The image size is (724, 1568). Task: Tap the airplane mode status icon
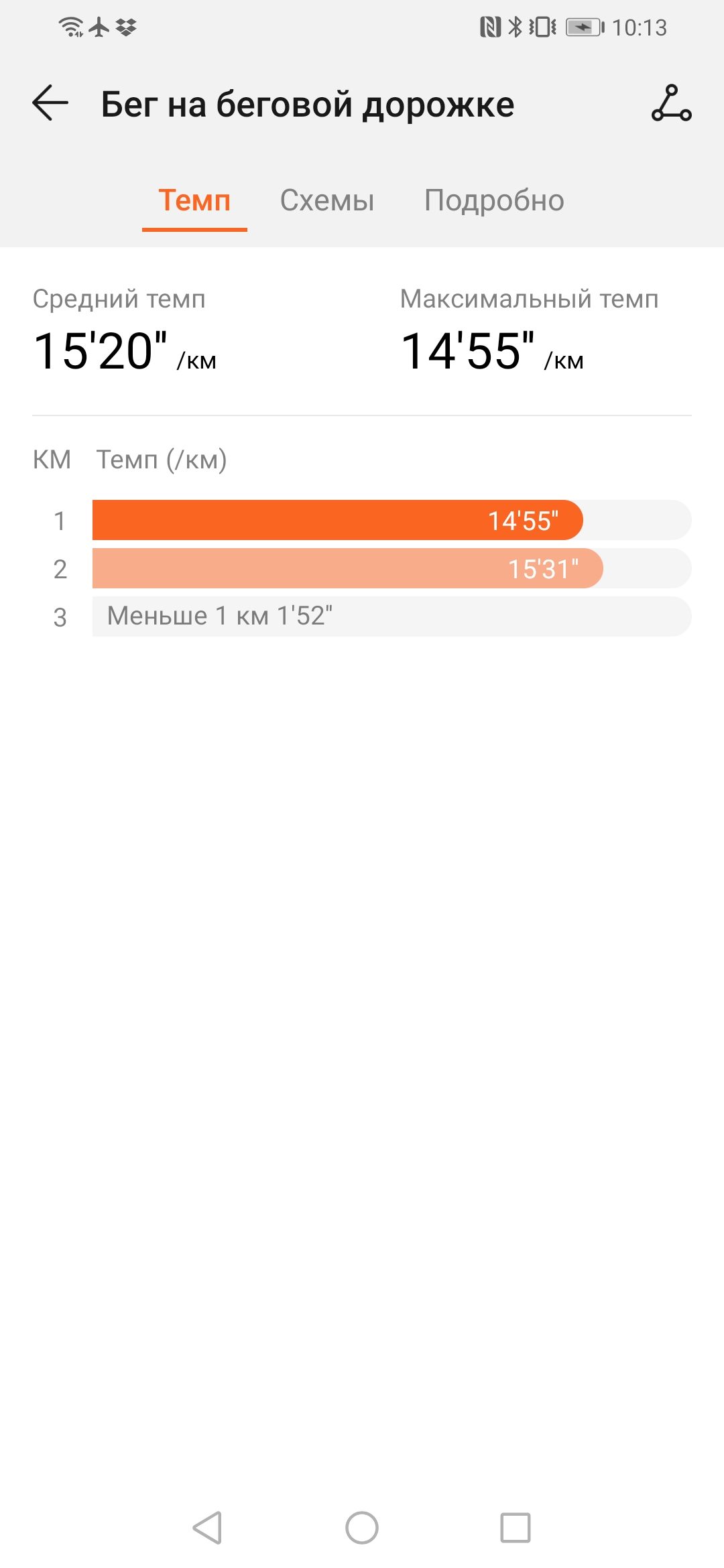[x=99, y=27]
